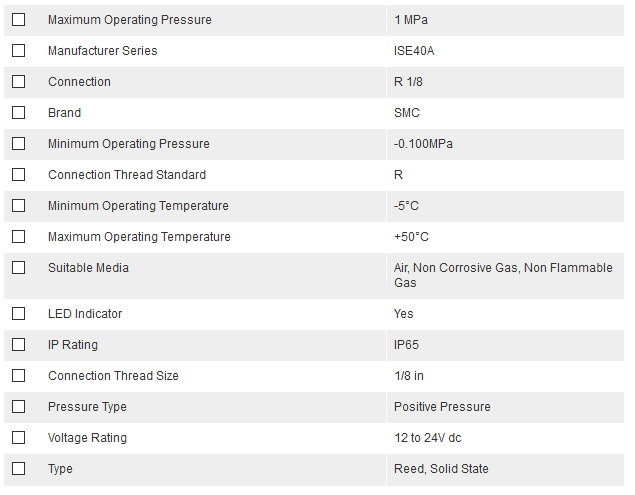635x495 pixels.
Task: Select the Connection R 1/8 checkbox
Action: [19, 81]
